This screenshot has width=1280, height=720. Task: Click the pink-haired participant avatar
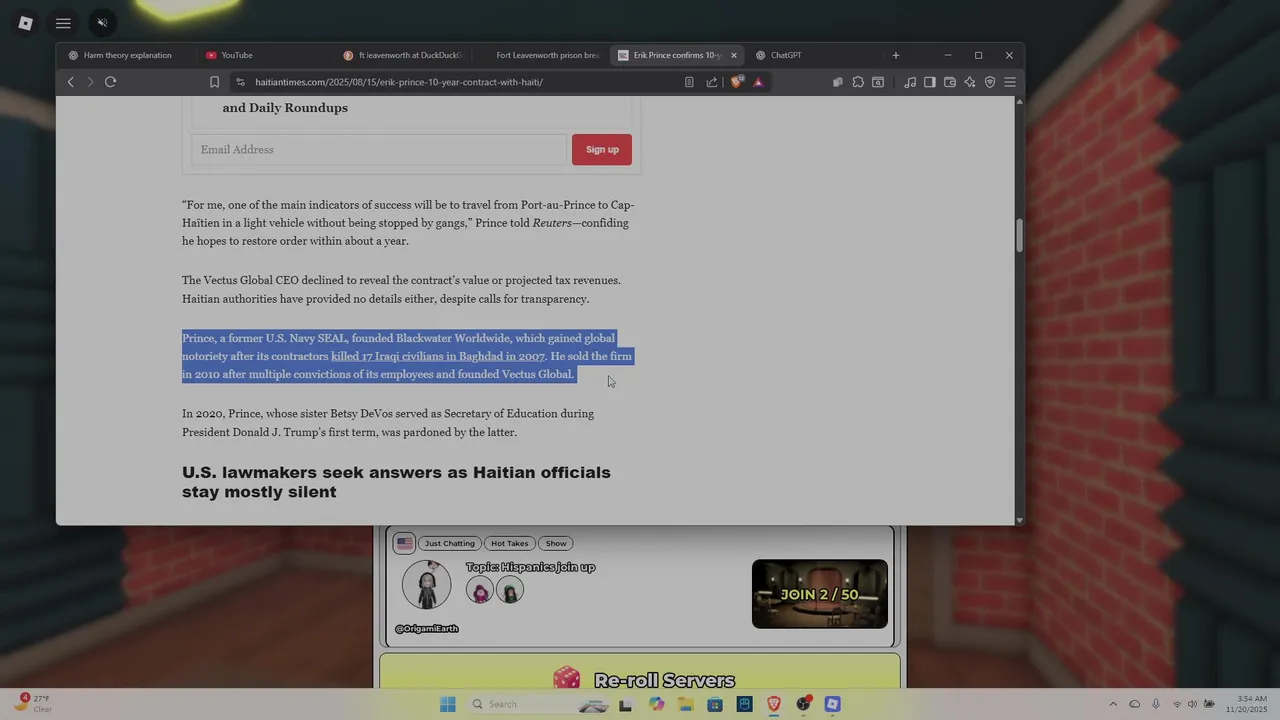(x=481, y=590)
